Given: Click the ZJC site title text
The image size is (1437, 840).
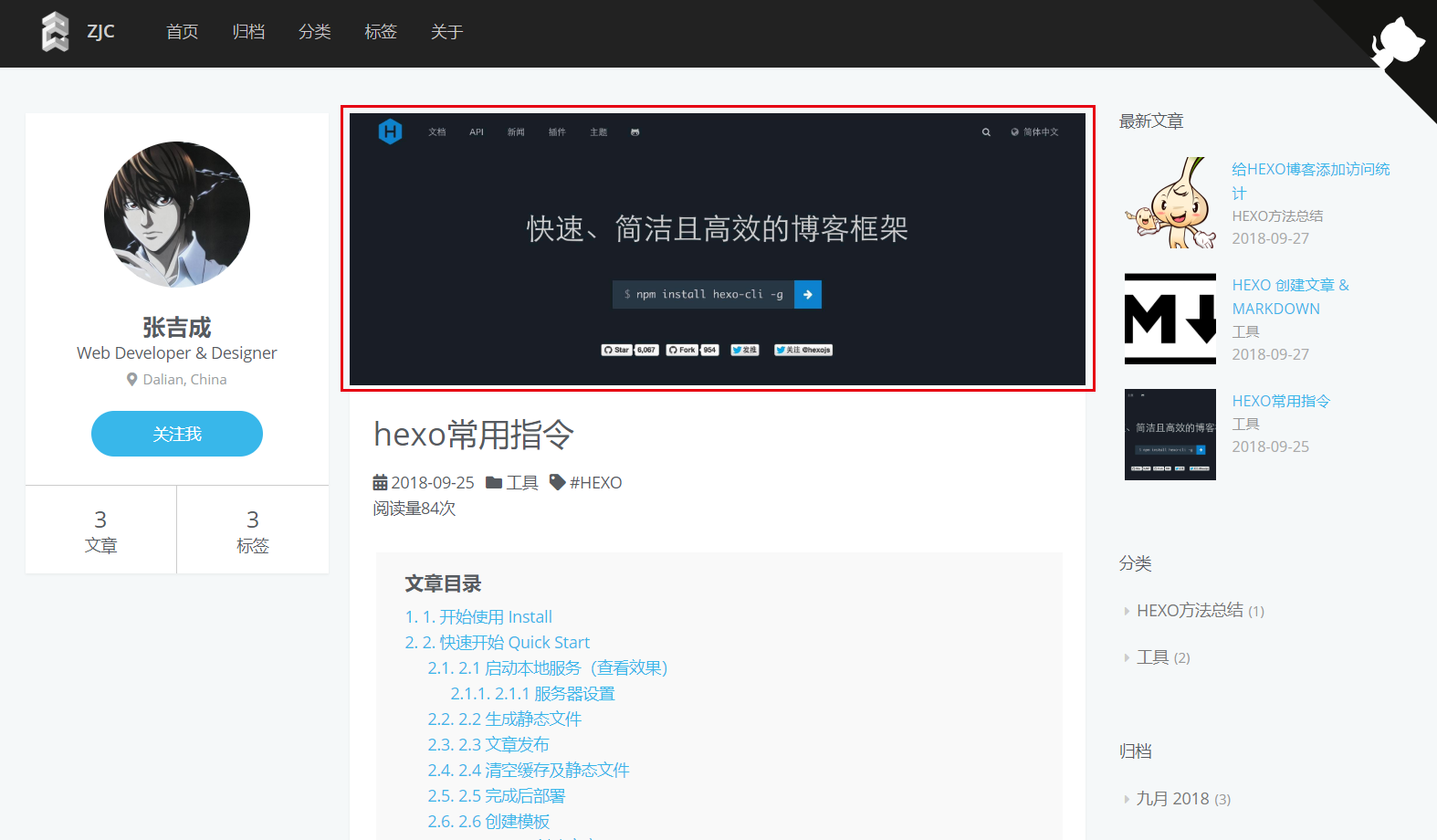Looking at the screenshot, I should (100, 31).
